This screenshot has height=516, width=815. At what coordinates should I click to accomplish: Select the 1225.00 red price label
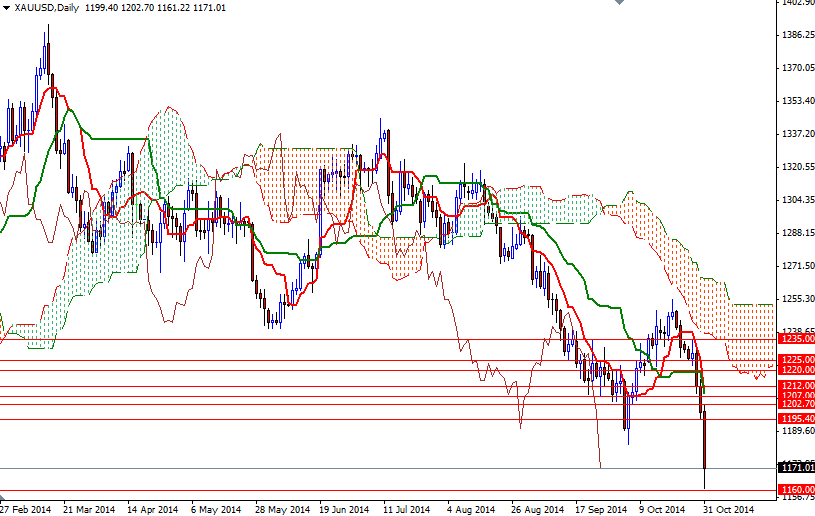tap(796, 360)
